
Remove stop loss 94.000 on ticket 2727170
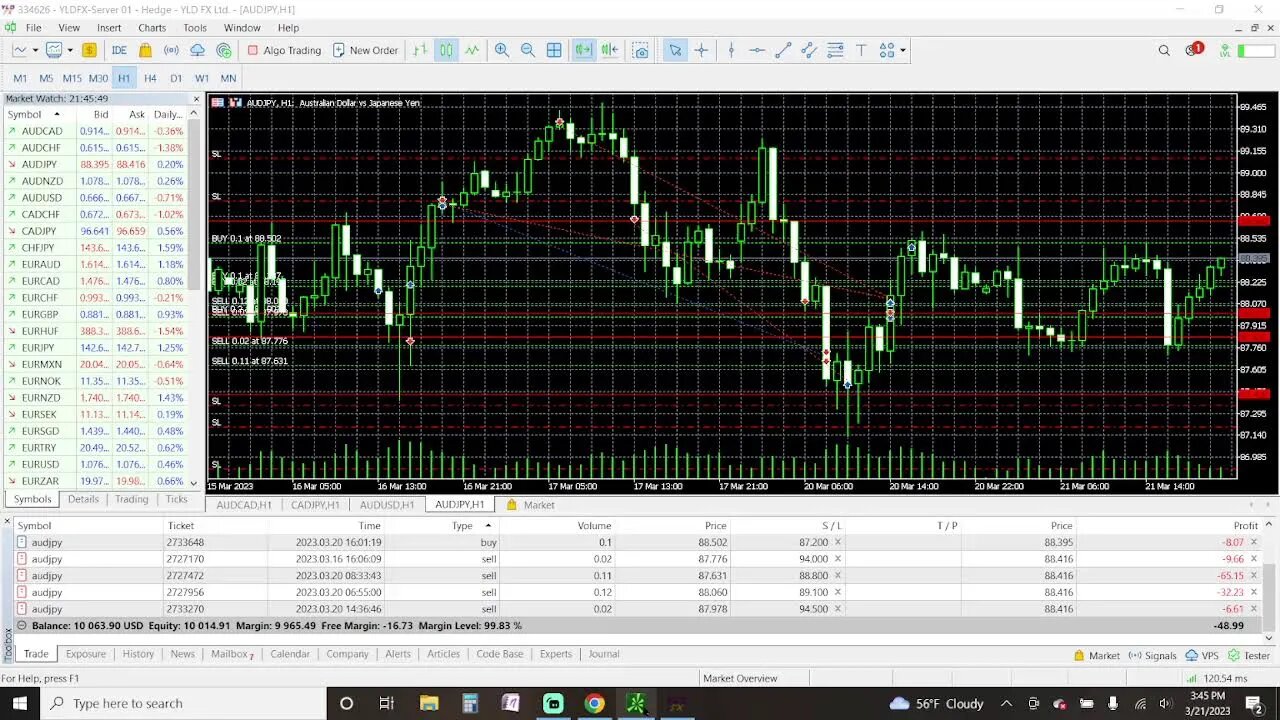pyautogui.click(x=838, y=559)
